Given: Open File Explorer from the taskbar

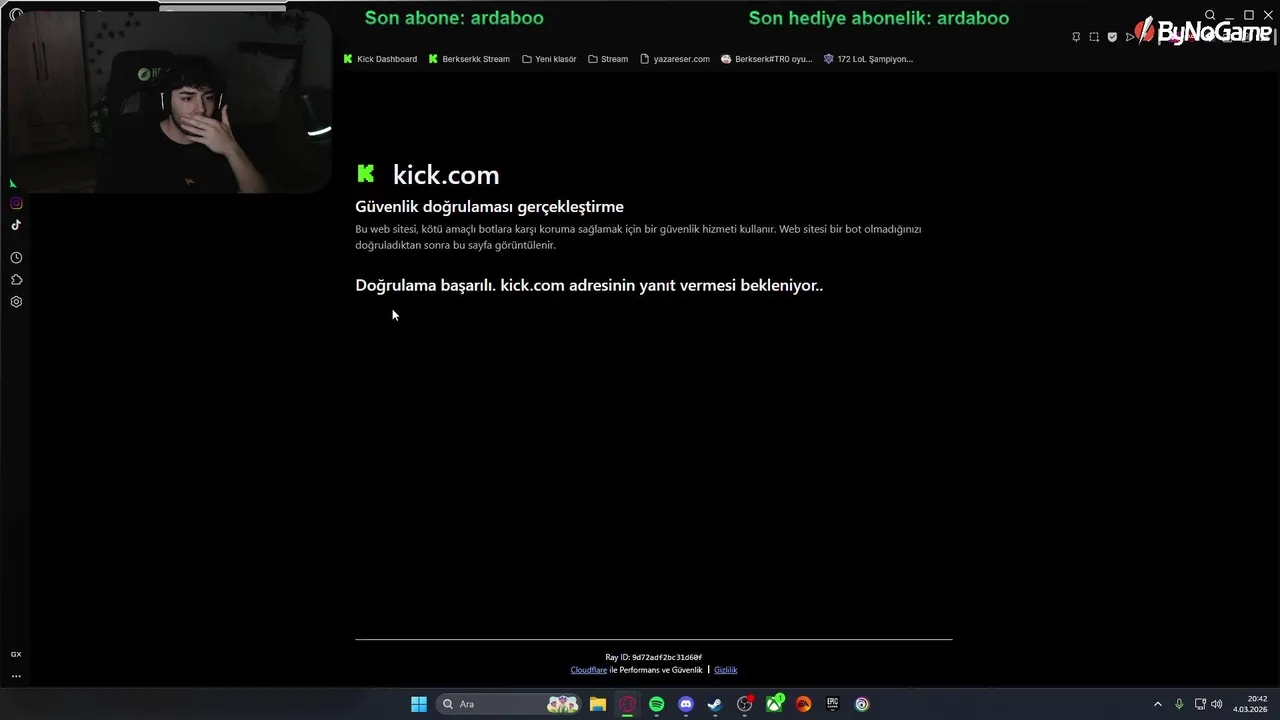Looking at the screenshot, I should (598, 704).
